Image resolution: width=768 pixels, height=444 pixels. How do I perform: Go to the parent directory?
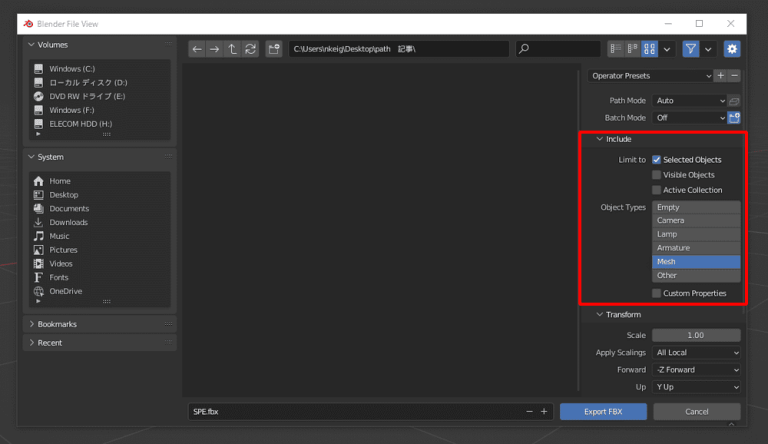click(x=232, y=48)
